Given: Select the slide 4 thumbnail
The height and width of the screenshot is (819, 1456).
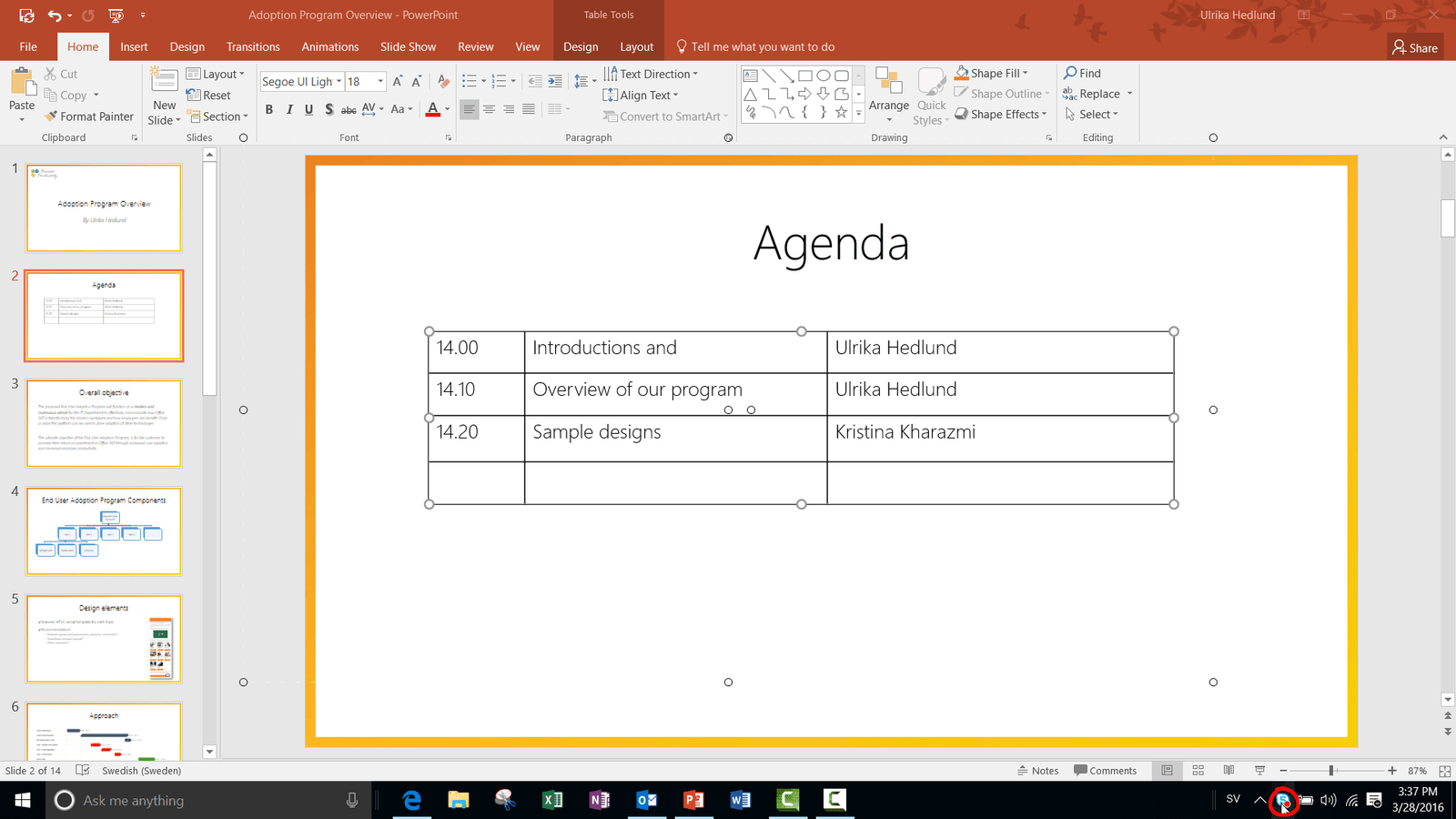Looking at the screenshot, I should (x=104, y=531).
